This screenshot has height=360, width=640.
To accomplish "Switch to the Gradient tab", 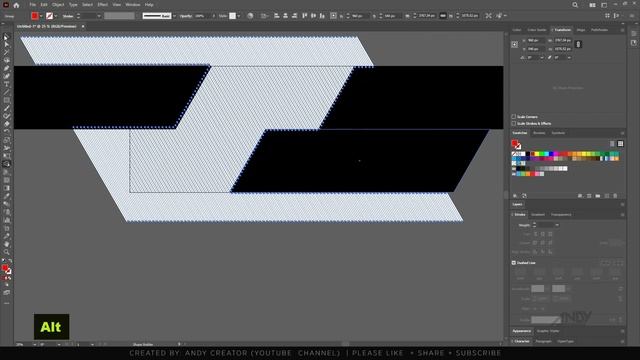I will (x=538, y=215).
